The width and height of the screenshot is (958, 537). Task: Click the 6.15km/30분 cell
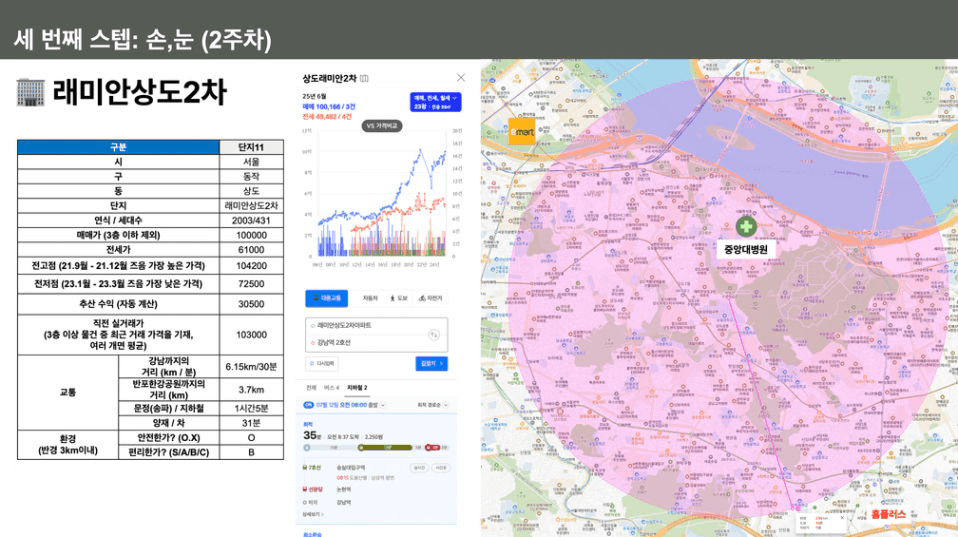tap(251, 367)
